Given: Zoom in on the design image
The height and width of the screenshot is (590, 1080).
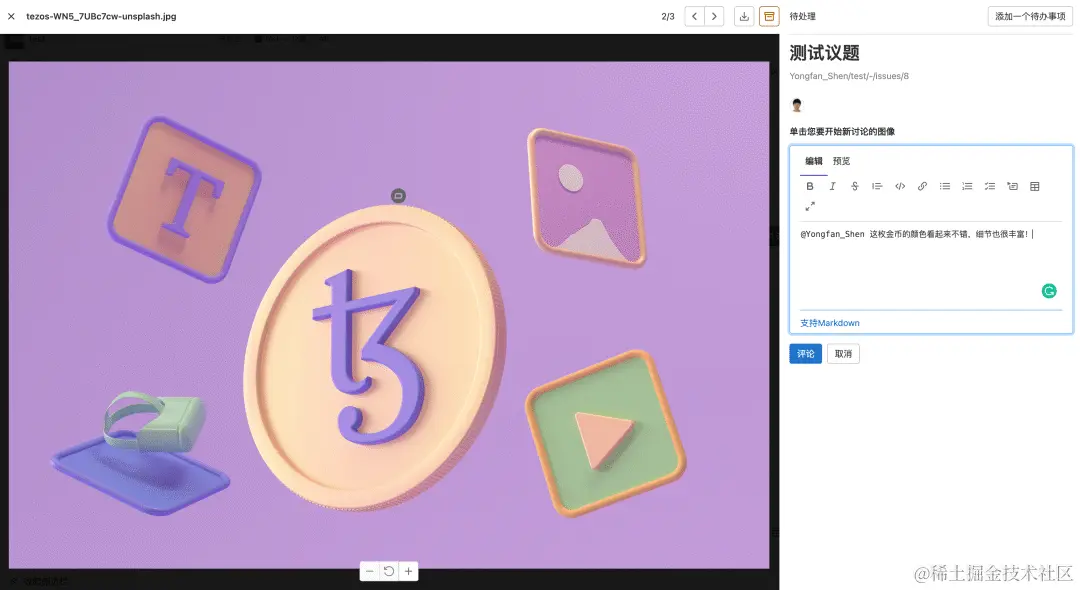Looking at the screenshot, I should pyautogui.click(x=408, y=571).
